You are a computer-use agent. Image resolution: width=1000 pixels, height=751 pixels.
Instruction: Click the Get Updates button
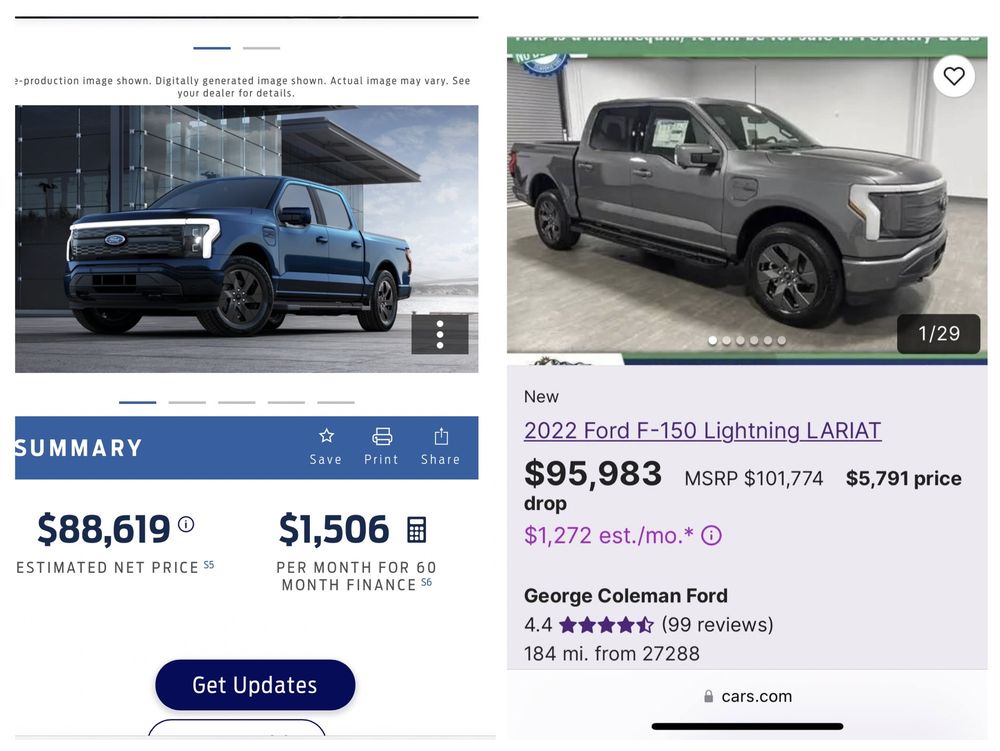[x=255, y=685]
